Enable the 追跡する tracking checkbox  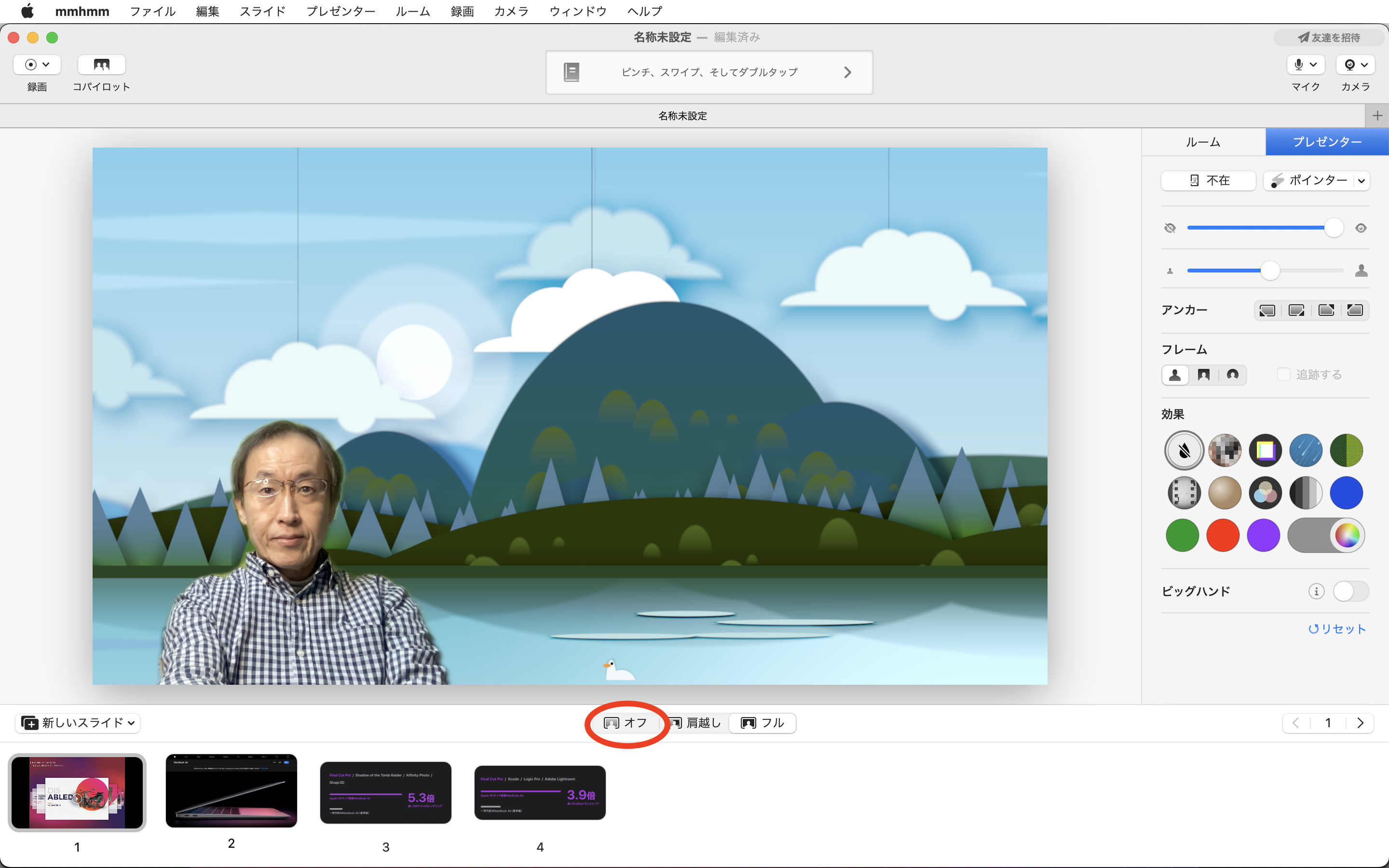coord(1284,374)
